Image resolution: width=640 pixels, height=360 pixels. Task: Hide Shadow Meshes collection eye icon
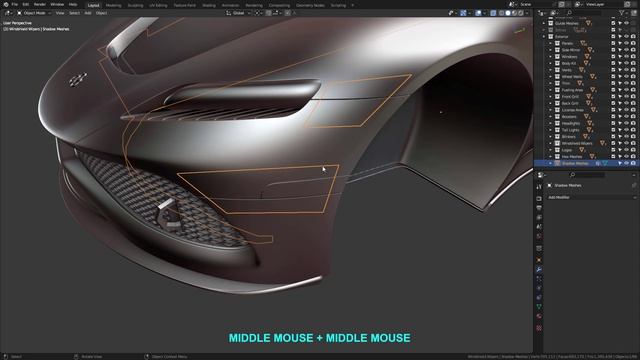(x=627, y=163)
